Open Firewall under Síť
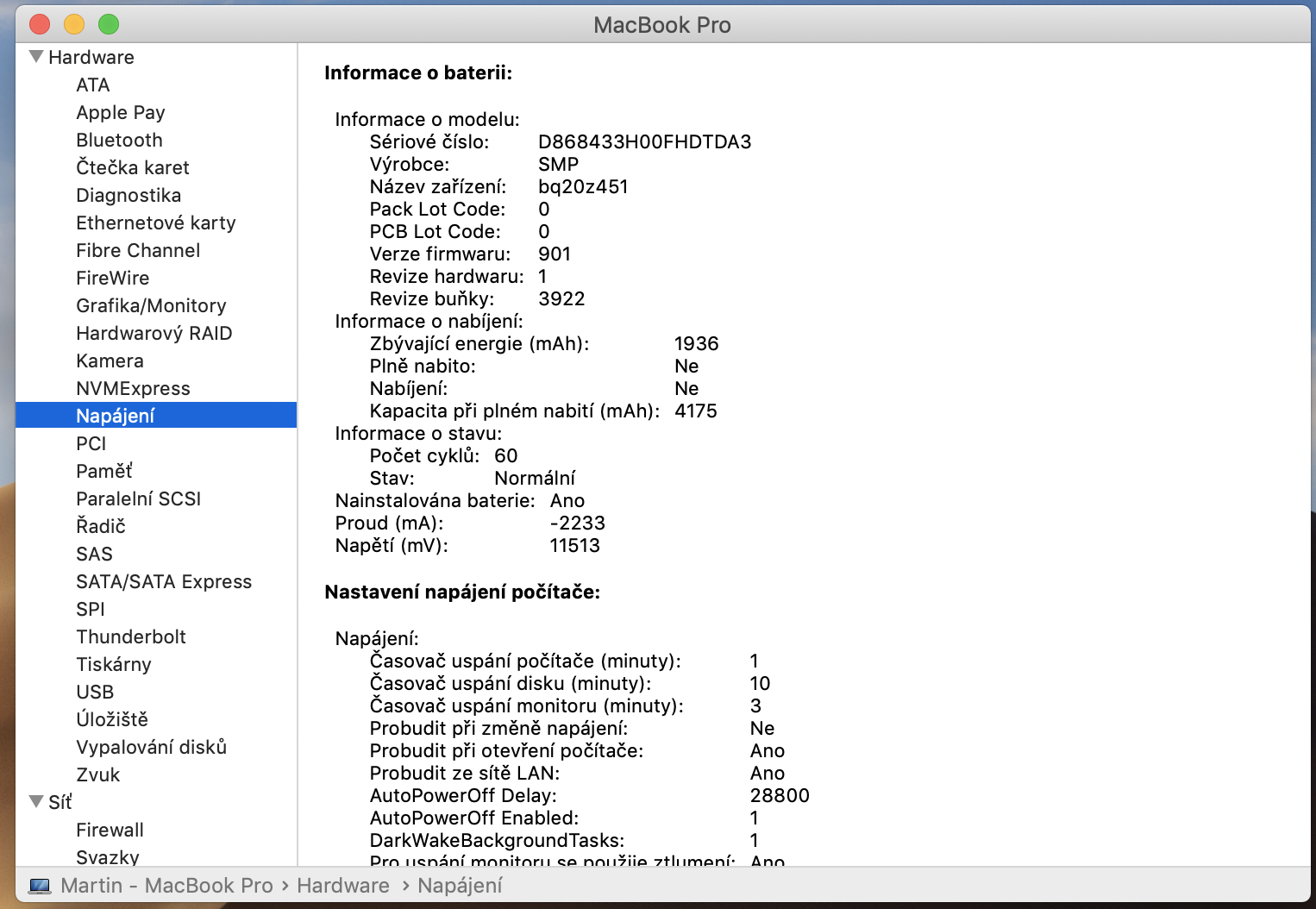 pos(110,830)
